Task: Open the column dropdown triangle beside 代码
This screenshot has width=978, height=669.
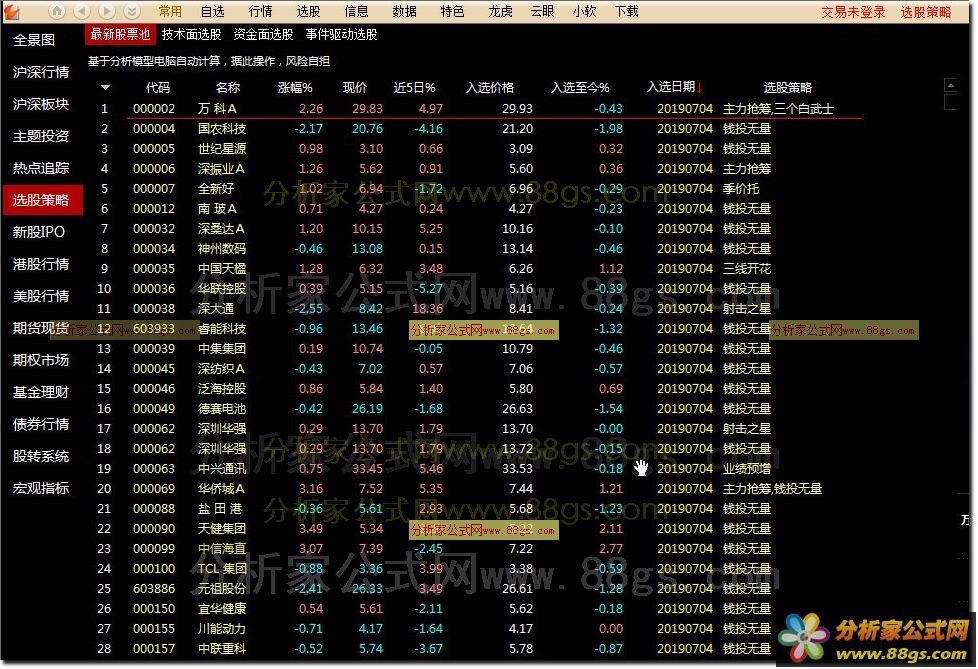Action: point(105,87)
